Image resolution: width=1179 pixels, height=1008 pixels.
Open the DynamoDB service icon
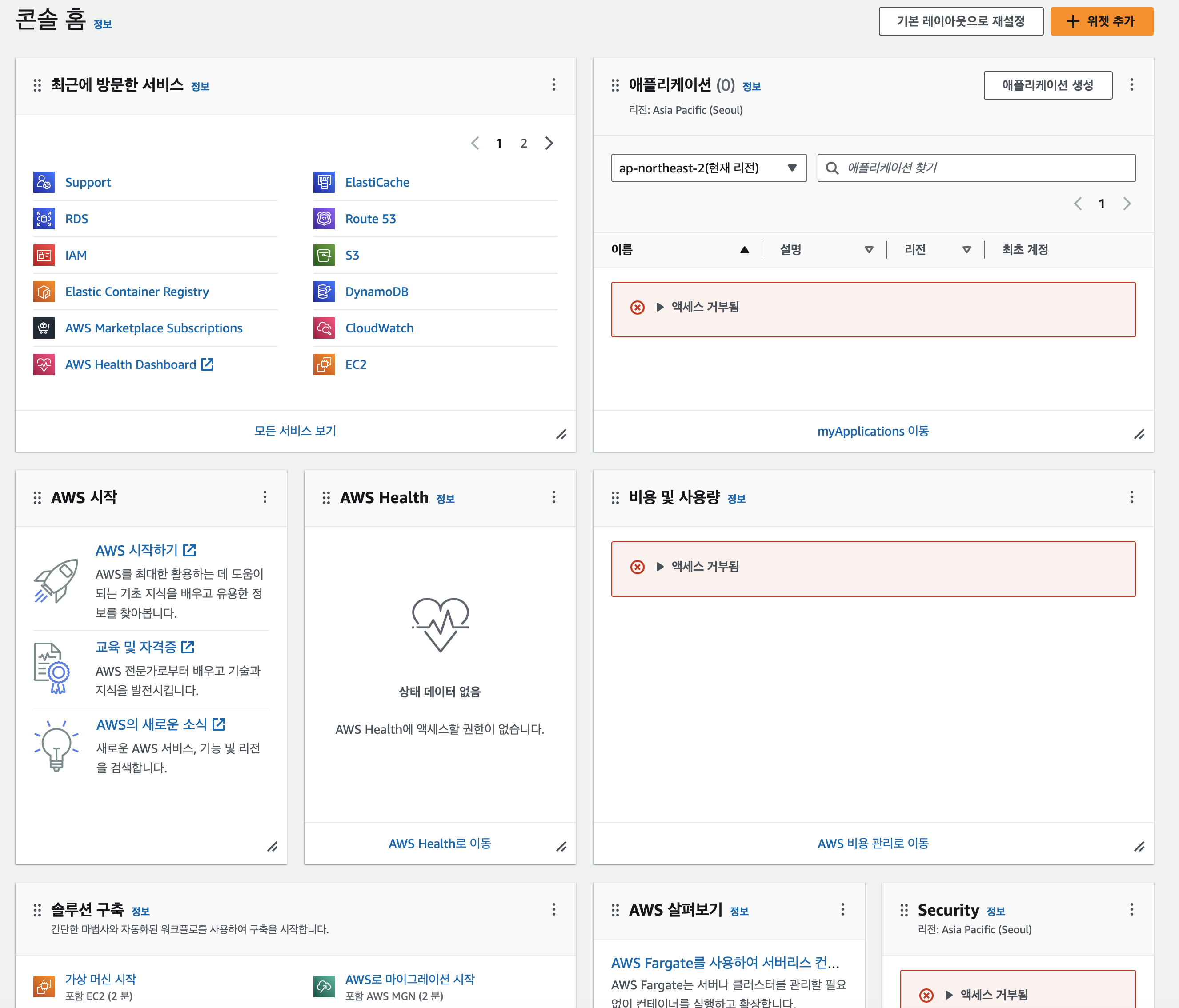click(324, 291)
